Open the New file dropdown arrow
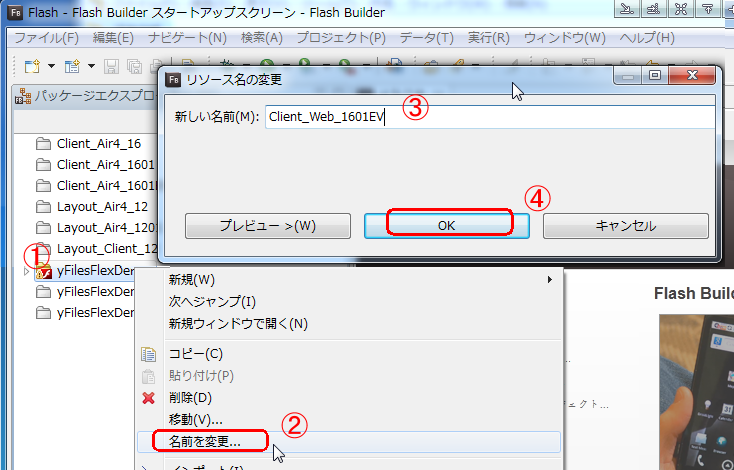 51,66
